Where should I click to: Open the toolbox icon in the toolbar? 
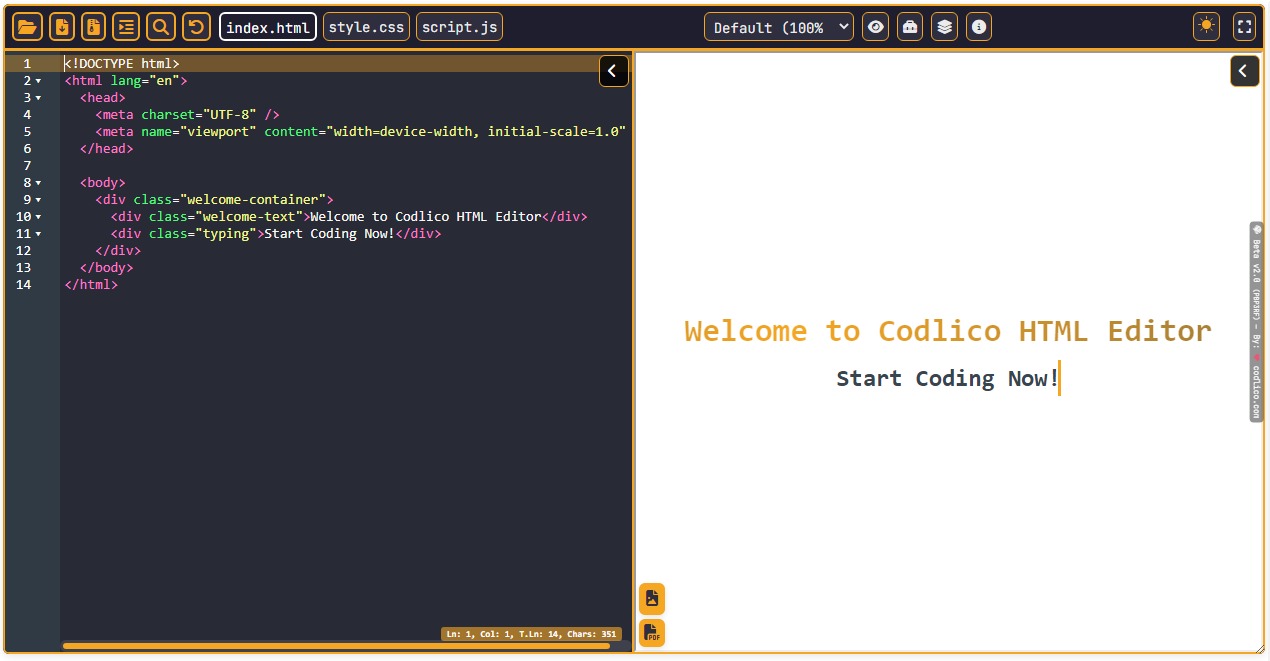(x=909, y=27)
